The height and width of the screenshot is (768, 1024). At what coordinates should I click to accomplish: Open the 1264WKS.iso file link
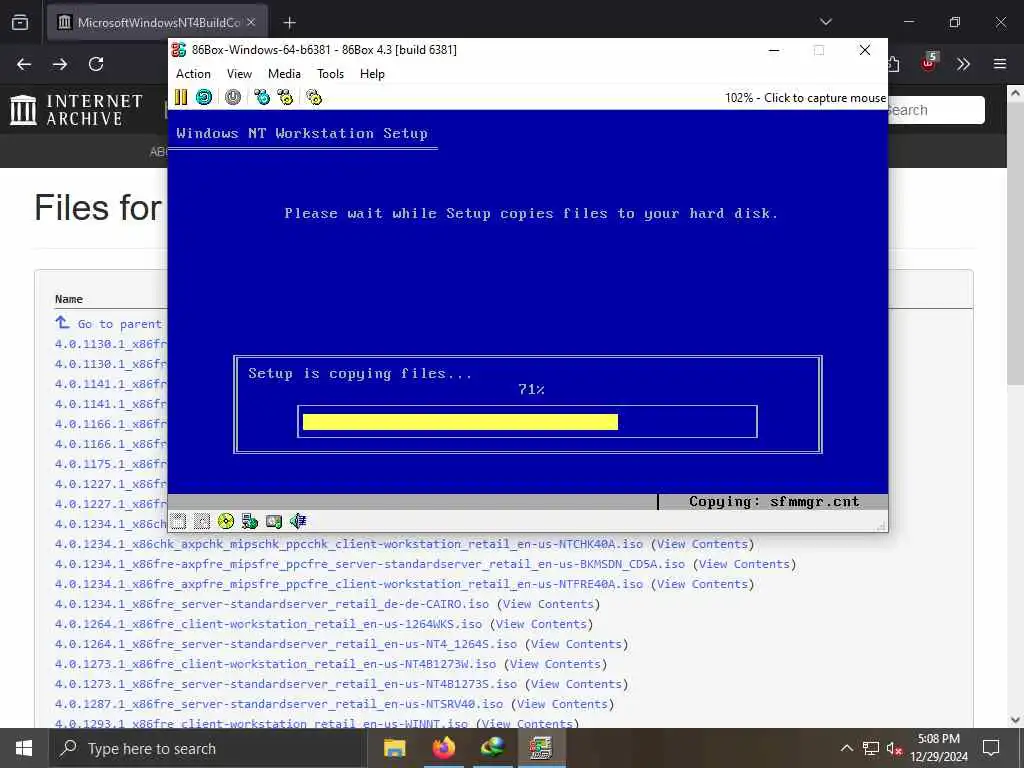coord(268,624)
